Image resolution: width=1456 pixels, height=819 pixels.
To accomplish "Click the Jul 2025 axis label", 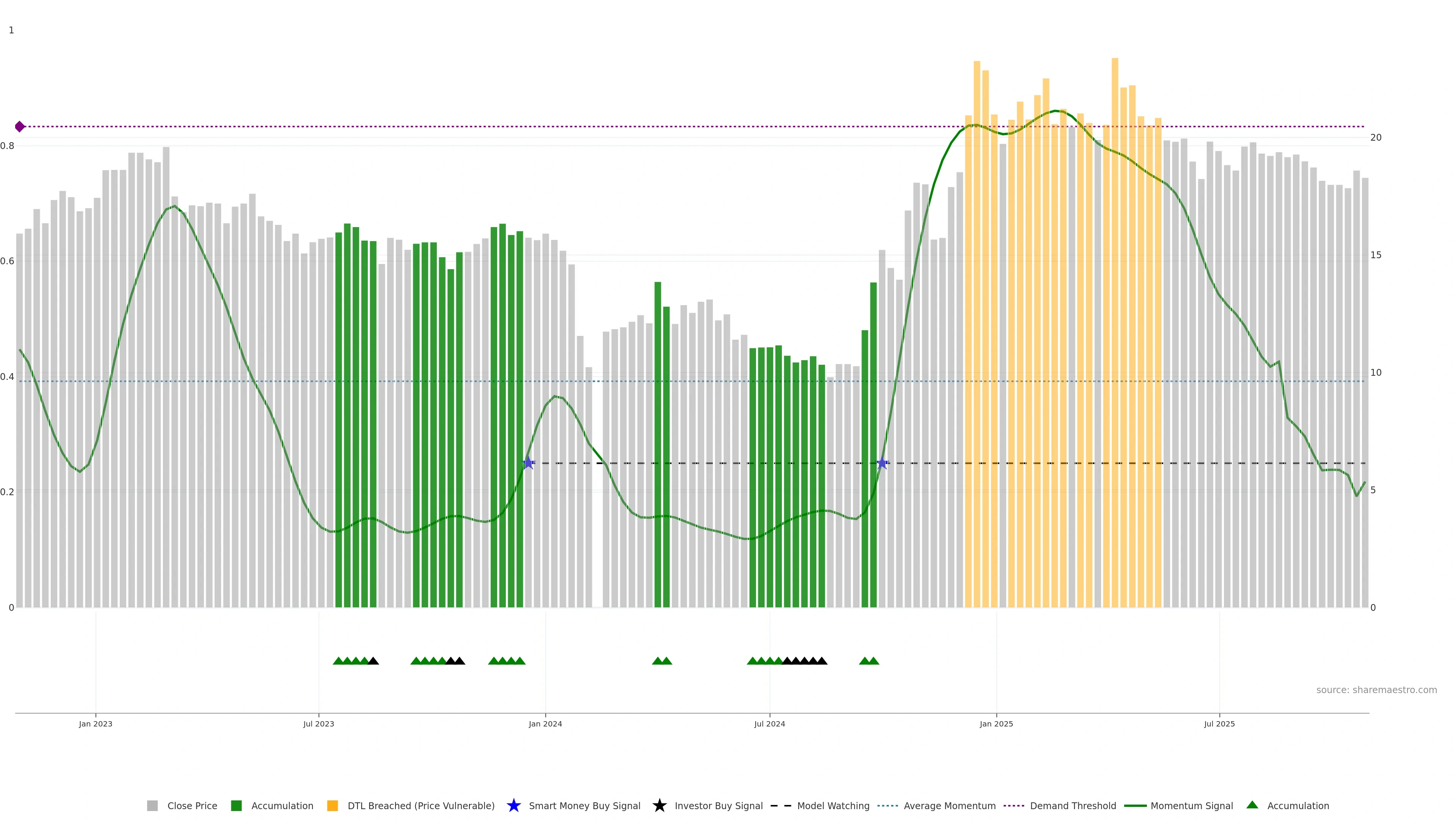I will pyautogui.click(x=1219, y=724).
